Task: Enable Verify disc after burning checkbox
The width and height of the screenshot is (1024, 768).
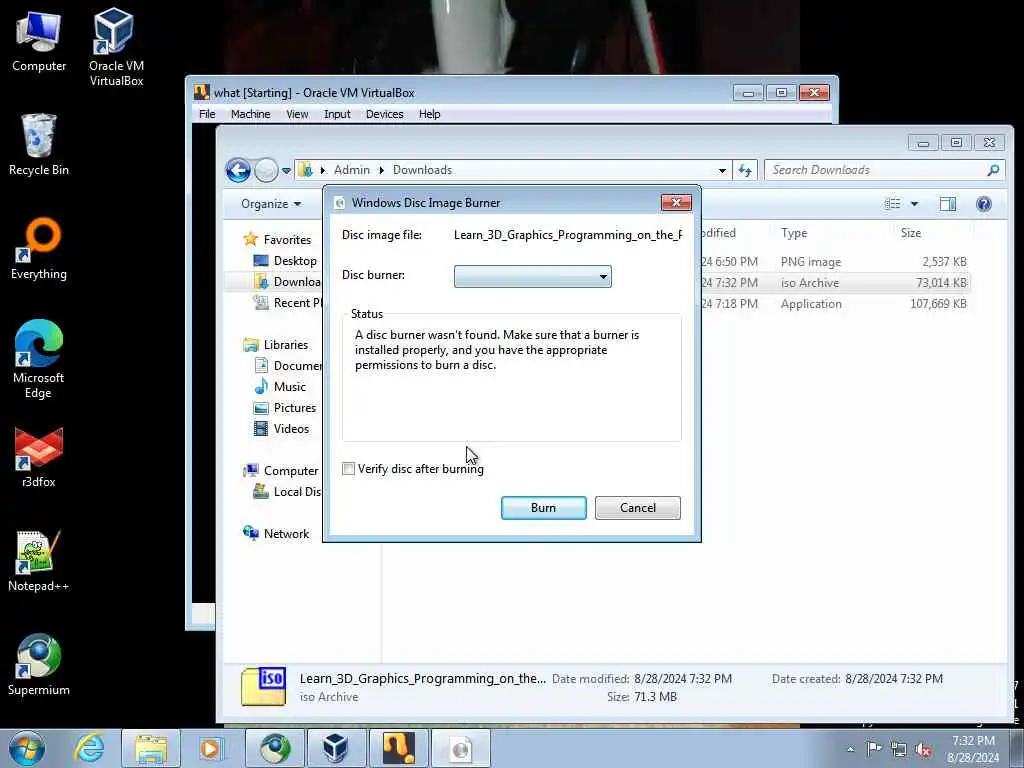Action: [349, 468]
